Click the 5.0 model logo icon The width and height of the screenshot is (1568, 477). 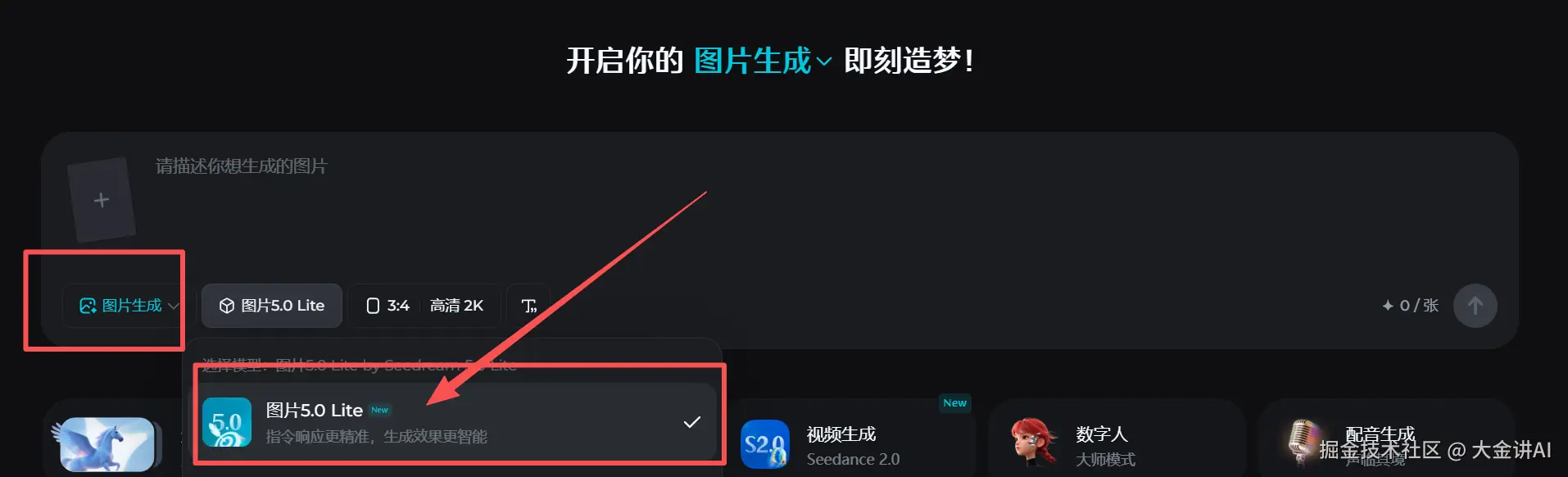click(227, 422)
